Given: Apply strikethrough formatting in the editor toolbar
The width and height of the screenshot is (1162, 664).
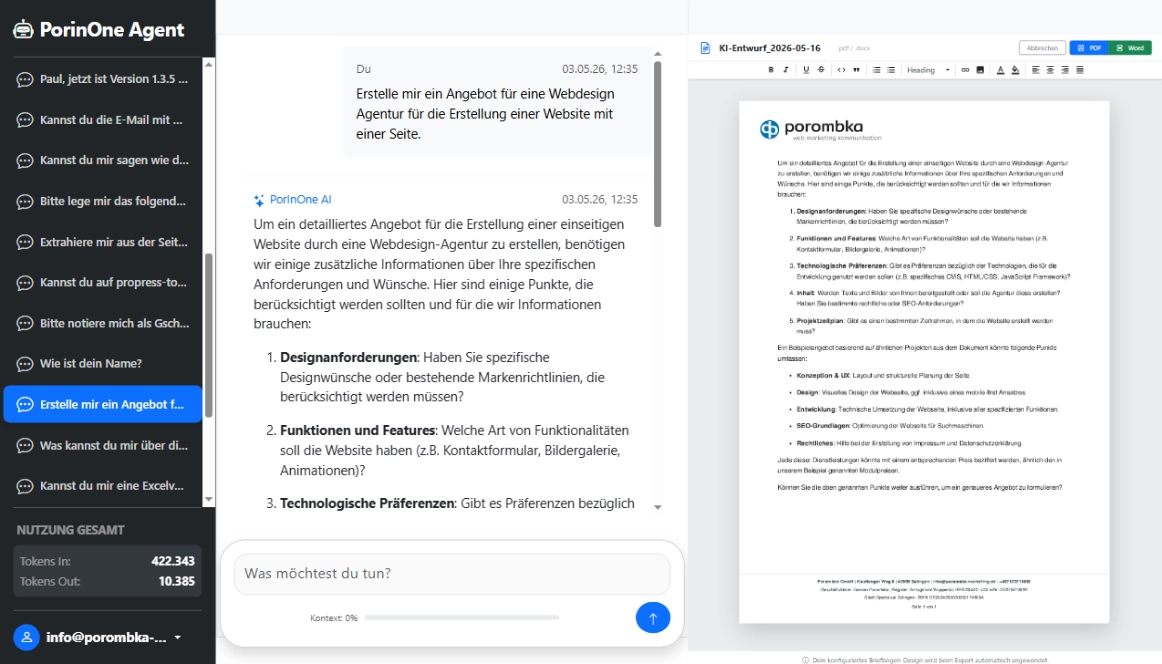Looking at the screenshot, I should click(821, 70).
